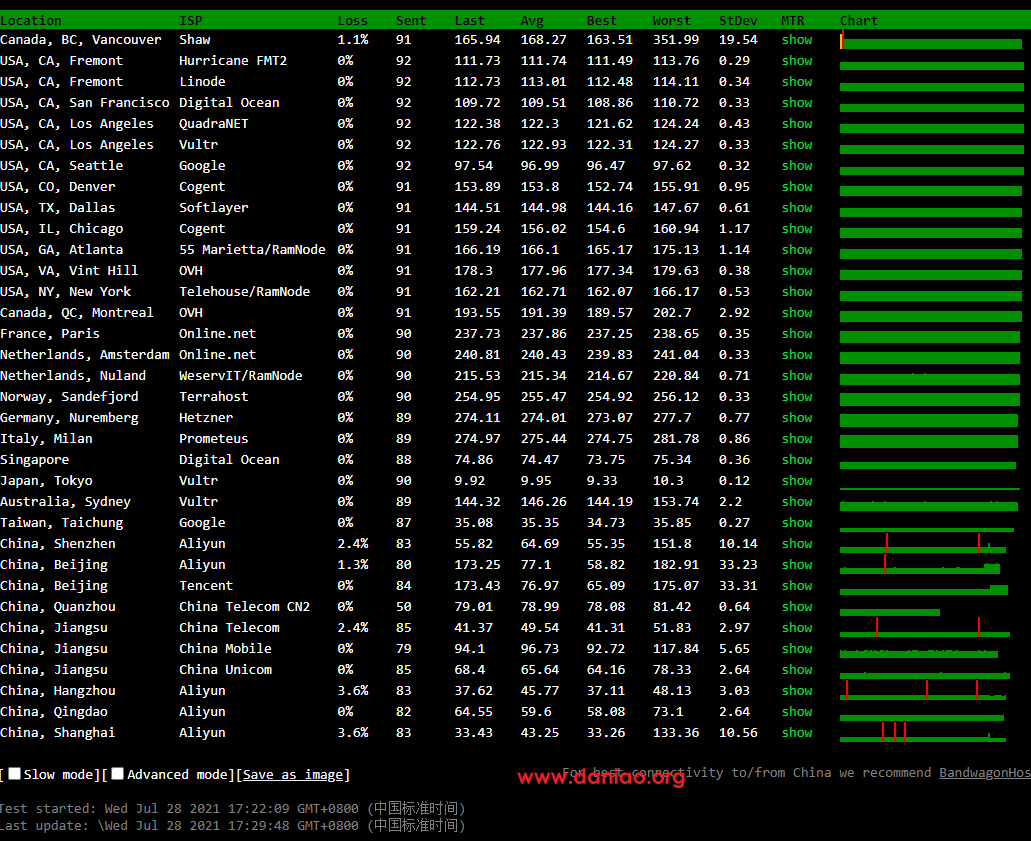Show MTR for Fremont Linode row
This screenshot has width=1031, height=841.
(x=797, y=82)
